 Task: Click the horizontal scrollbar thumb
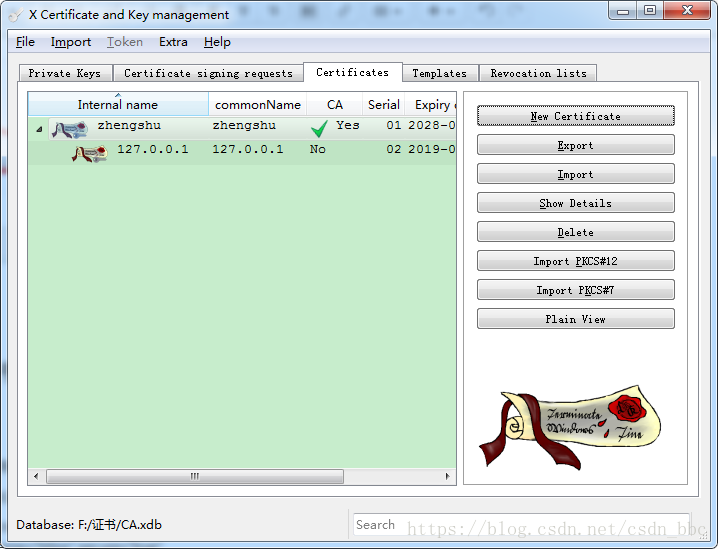coord(195,476)
